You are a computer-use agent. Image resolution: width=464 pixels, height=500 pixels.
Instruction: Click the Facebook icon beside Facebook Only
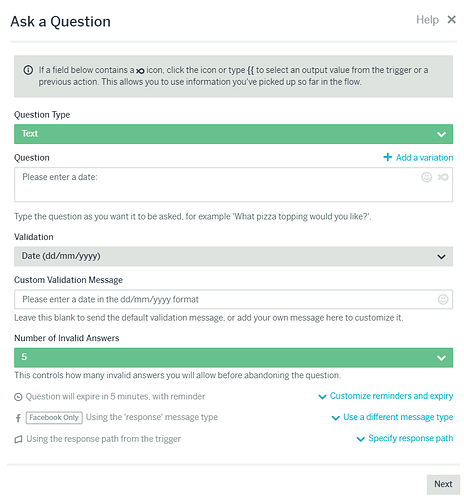pyautogui.click(x=18, y=418)
